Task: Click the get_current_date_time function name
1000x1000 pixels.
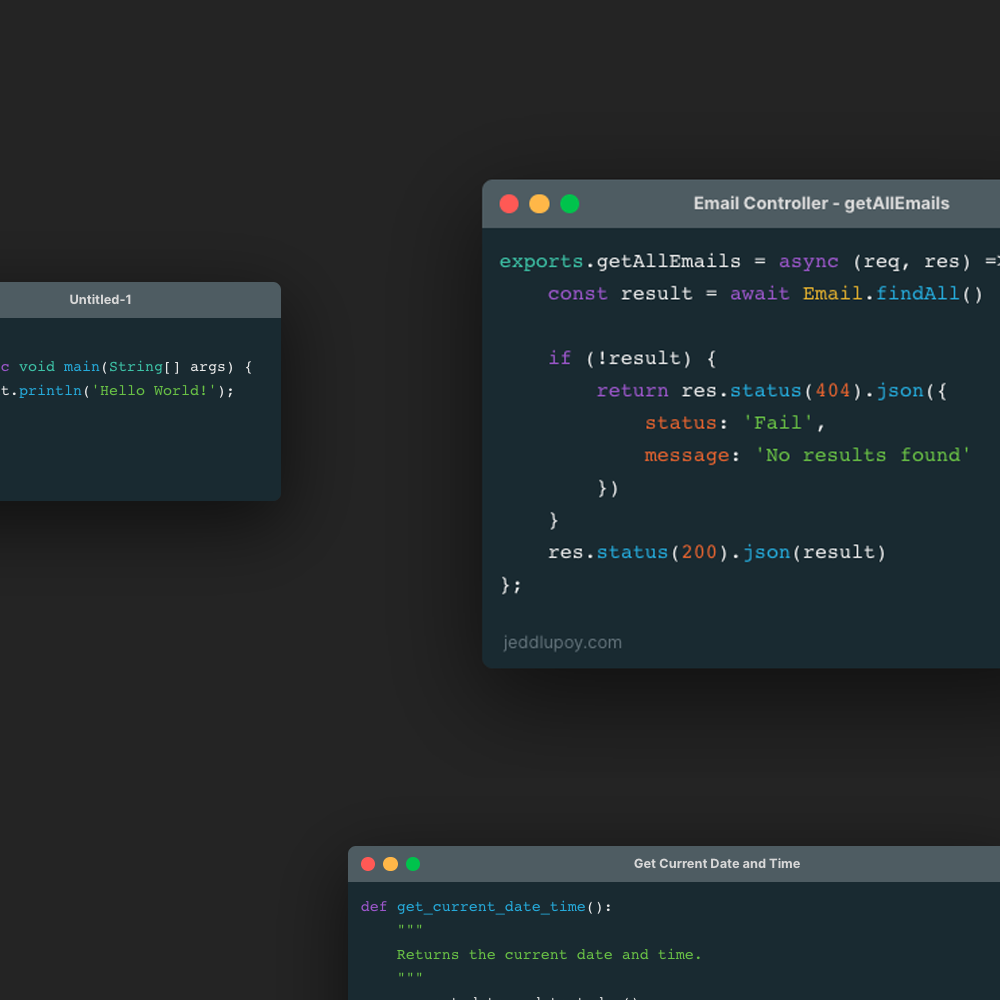Action: point(491,907)
